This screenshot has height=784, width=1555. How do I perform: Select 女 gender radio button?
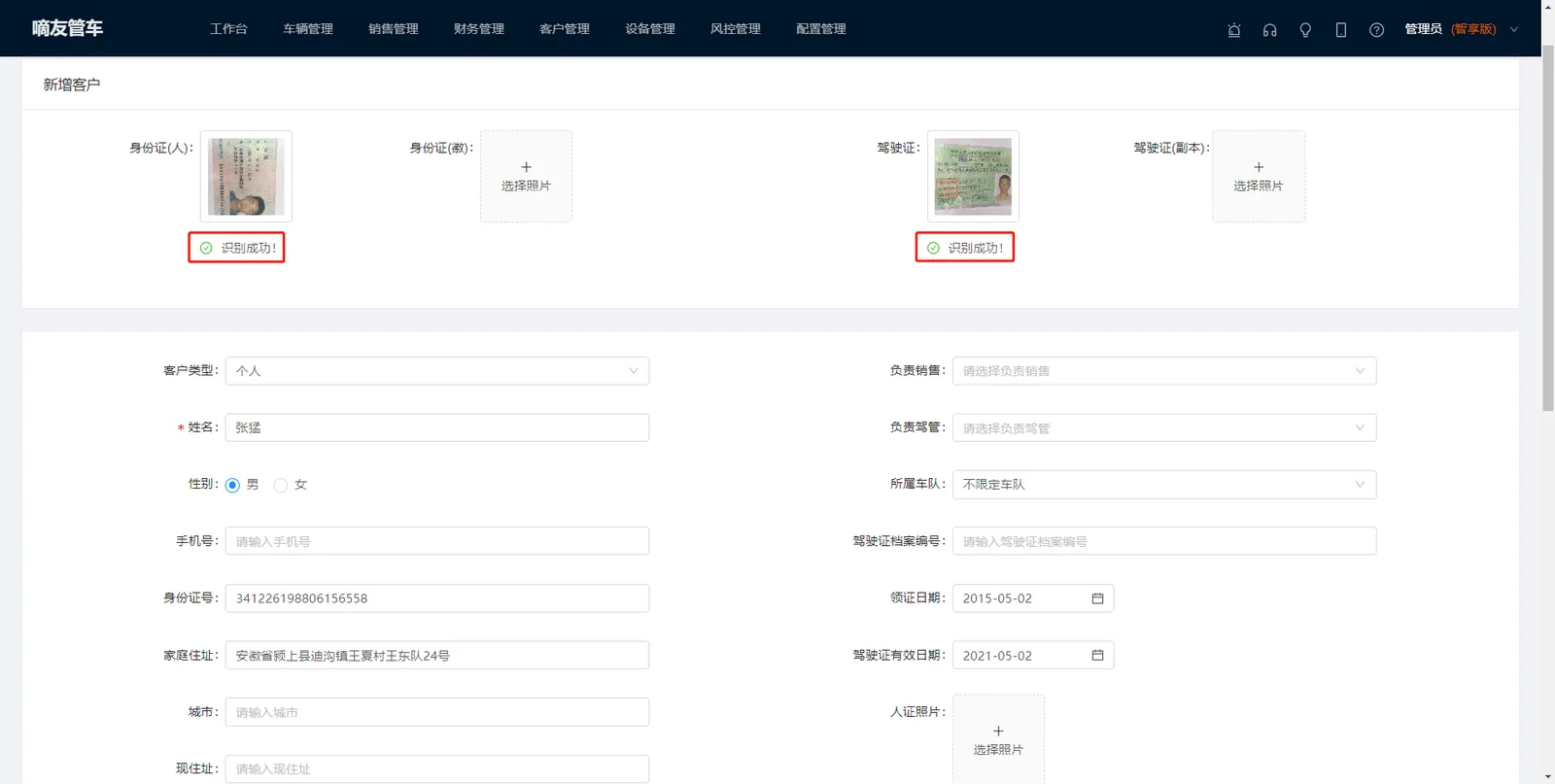coord(281,485)
